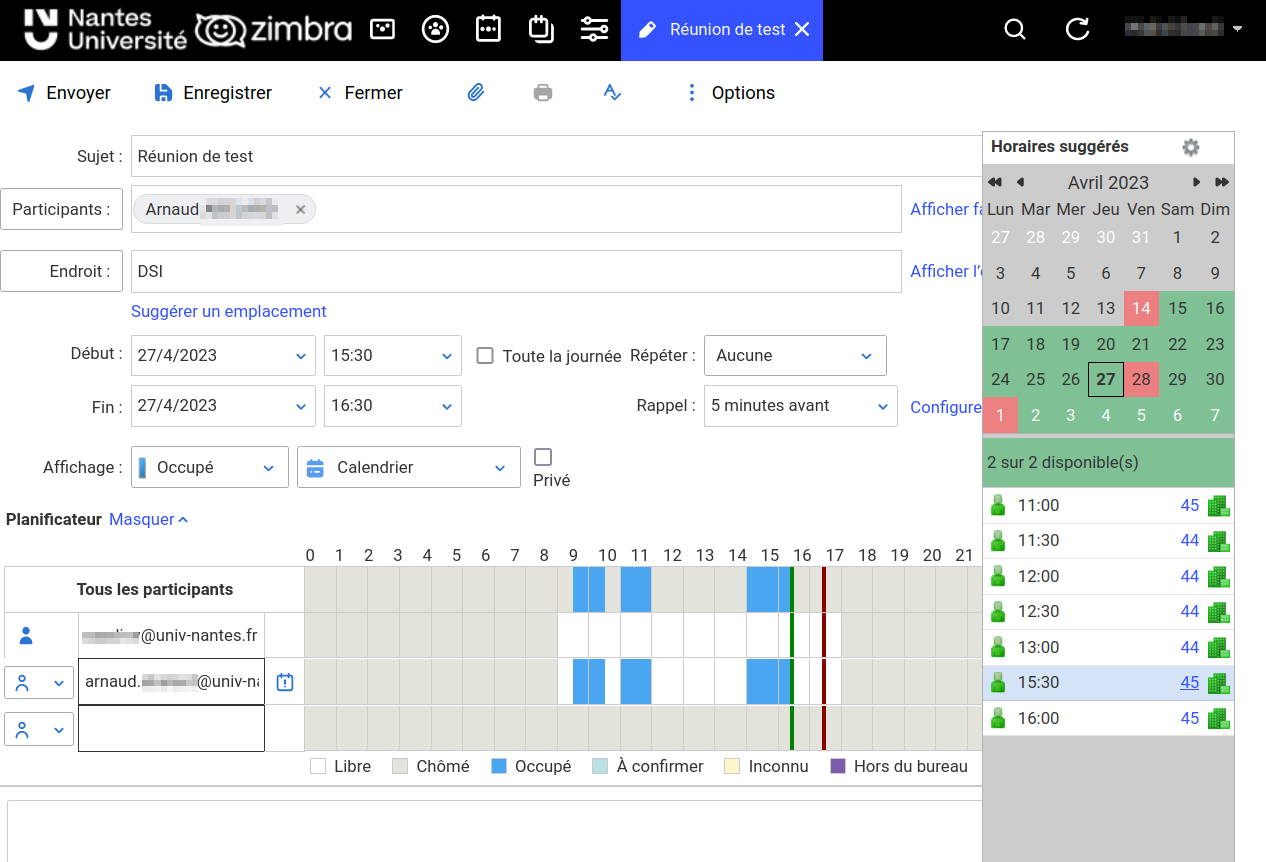This screenshot has height=862, width=1266.
Task: Click Suggérer un emplacement link
Action: tap(229, 311)
